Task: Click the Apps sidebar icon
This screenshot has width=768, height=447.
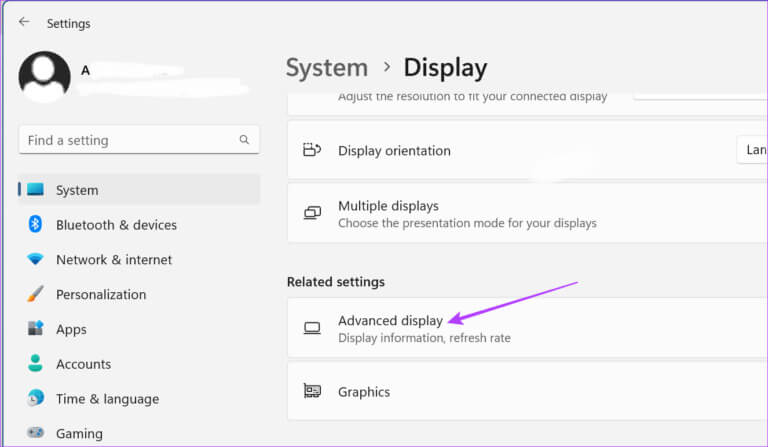Action: pyautogui.click(x=36, y=329)
